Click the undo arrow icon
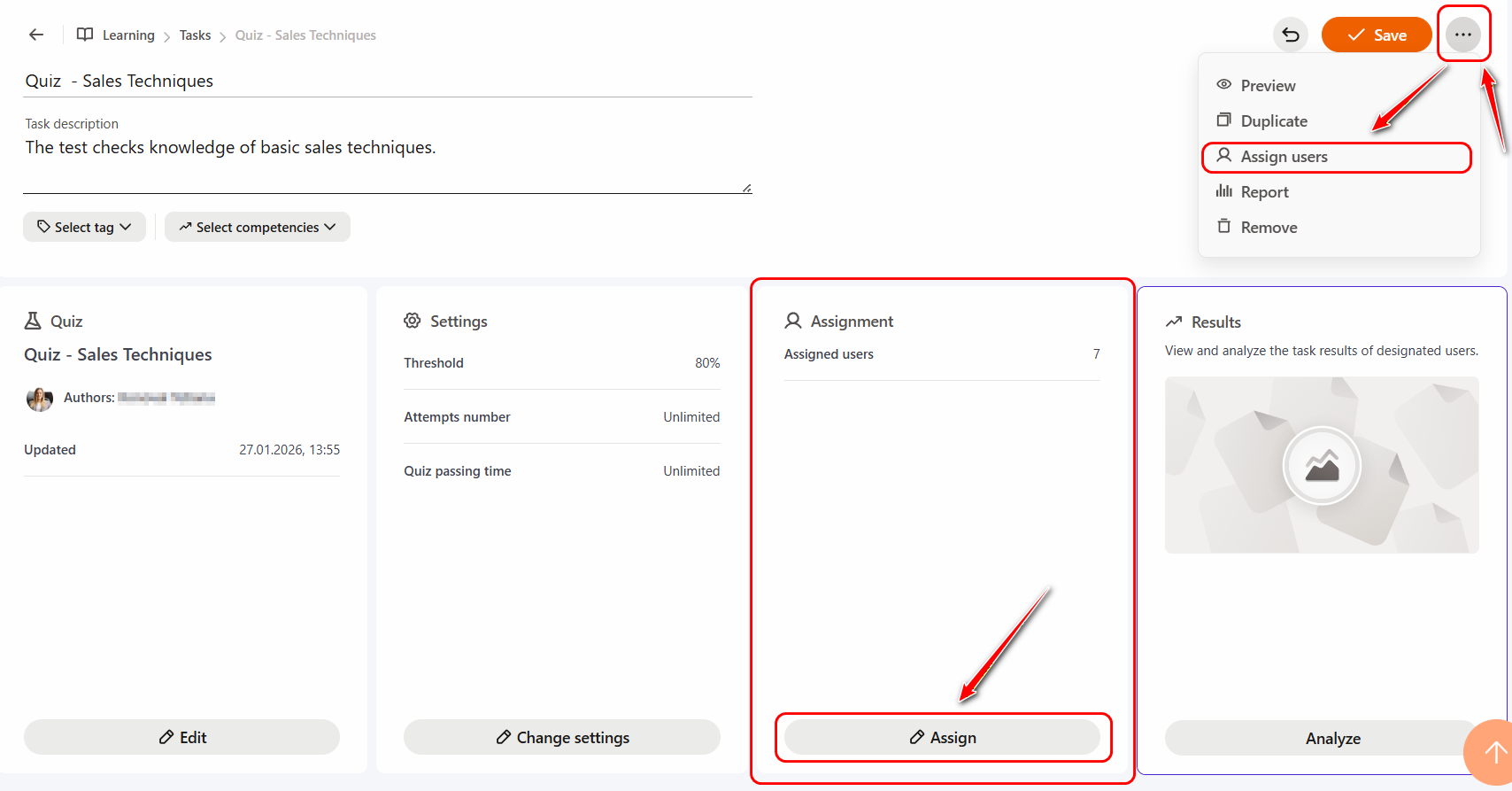Screen dimensions: 1512x791 pyautogui.click(x=1291, y=35)
